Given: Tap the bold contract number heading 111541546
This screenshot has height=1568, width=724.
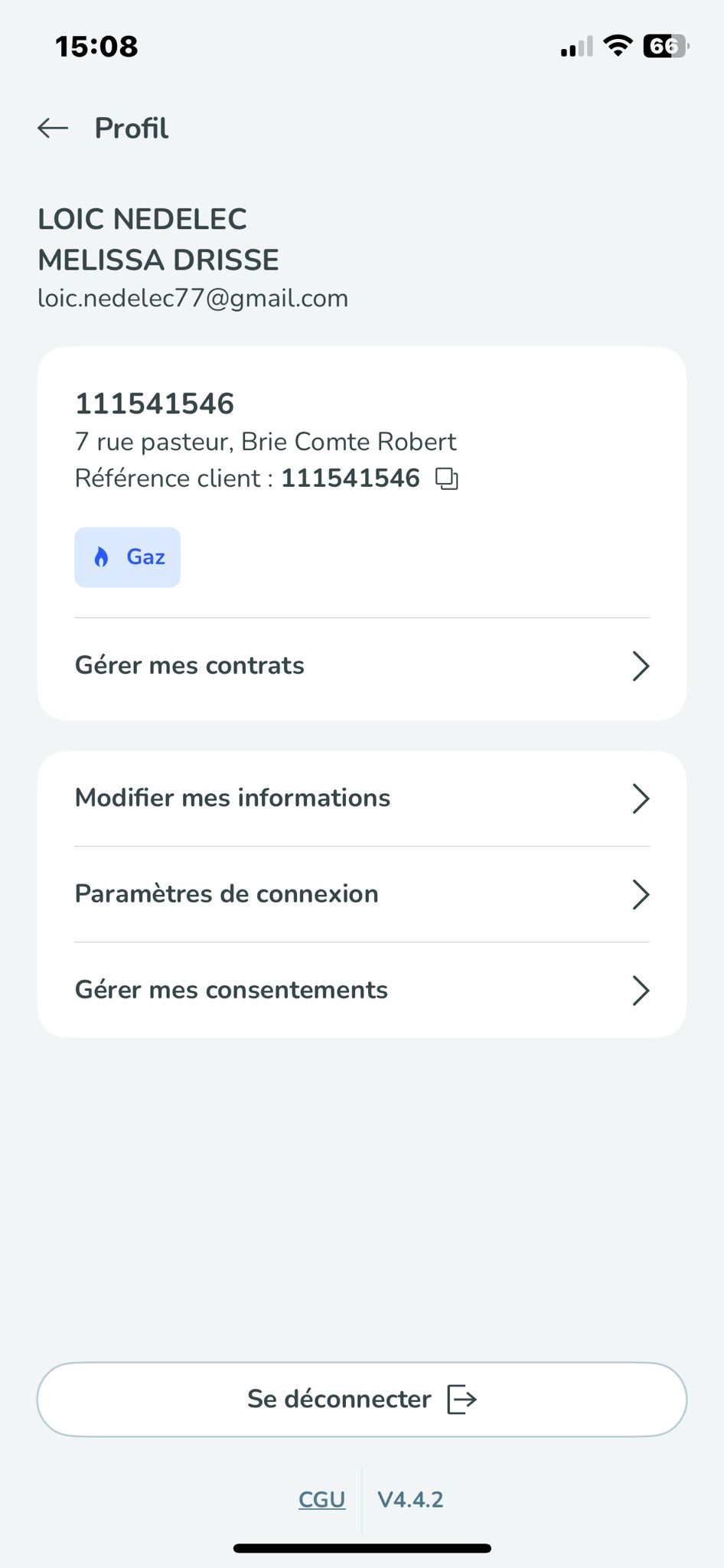Looking at the screenshot, I should (x=155, y=403).
